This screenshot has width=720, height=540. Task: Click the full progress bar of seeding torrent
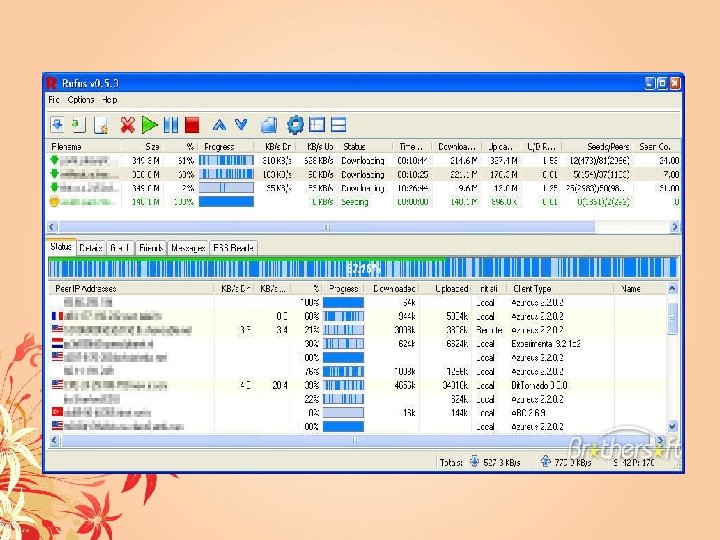(226, 202)
